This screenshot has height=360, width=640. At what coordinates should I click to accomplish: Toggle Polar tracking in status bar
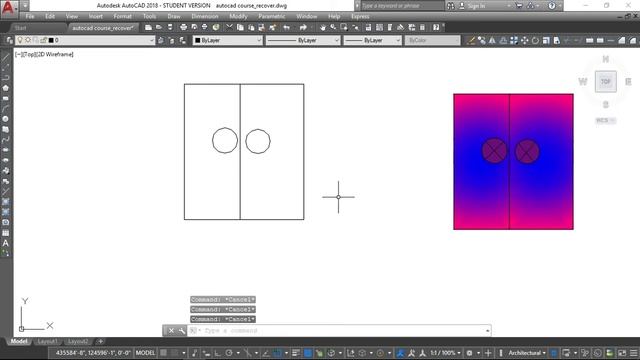(229, 353)
